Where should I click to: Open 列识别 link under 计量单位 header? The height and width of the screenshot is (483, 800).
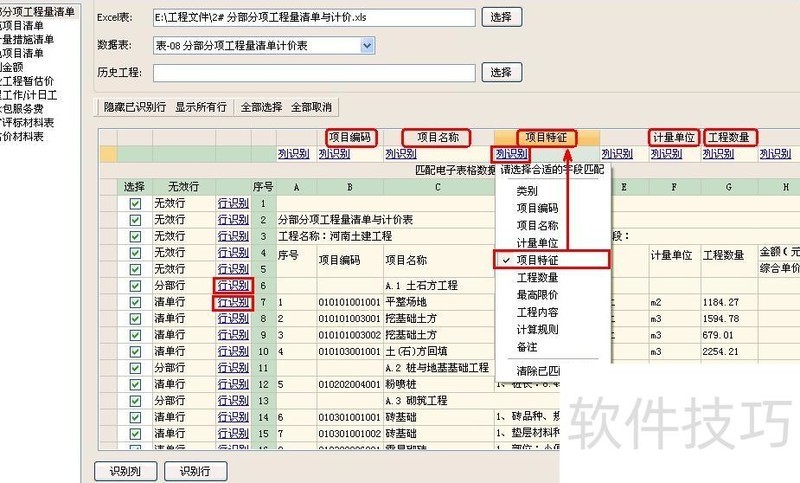point(666,154)
